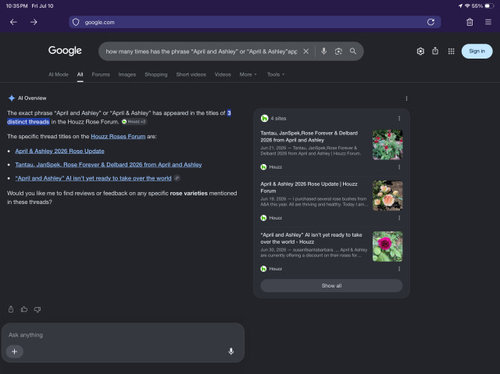Open Tantau JanSpek source card title

pos(309,136)
